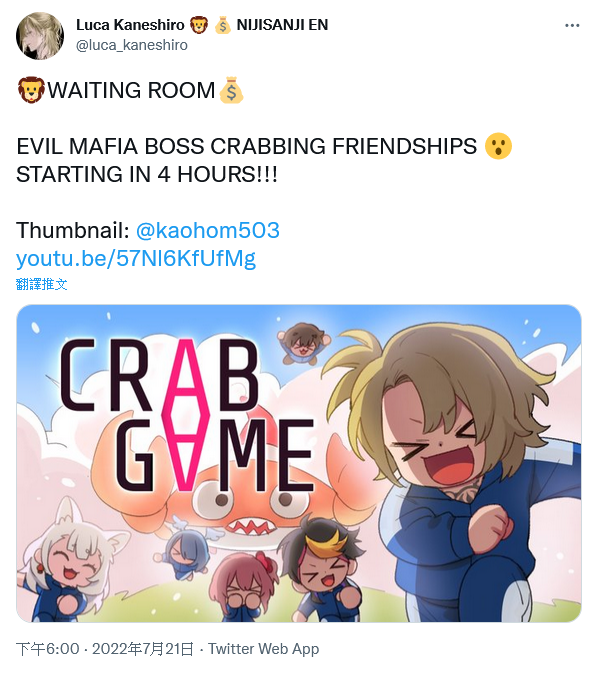
Task: Click the money bag emoji in the display name
Action: (223, 25)
